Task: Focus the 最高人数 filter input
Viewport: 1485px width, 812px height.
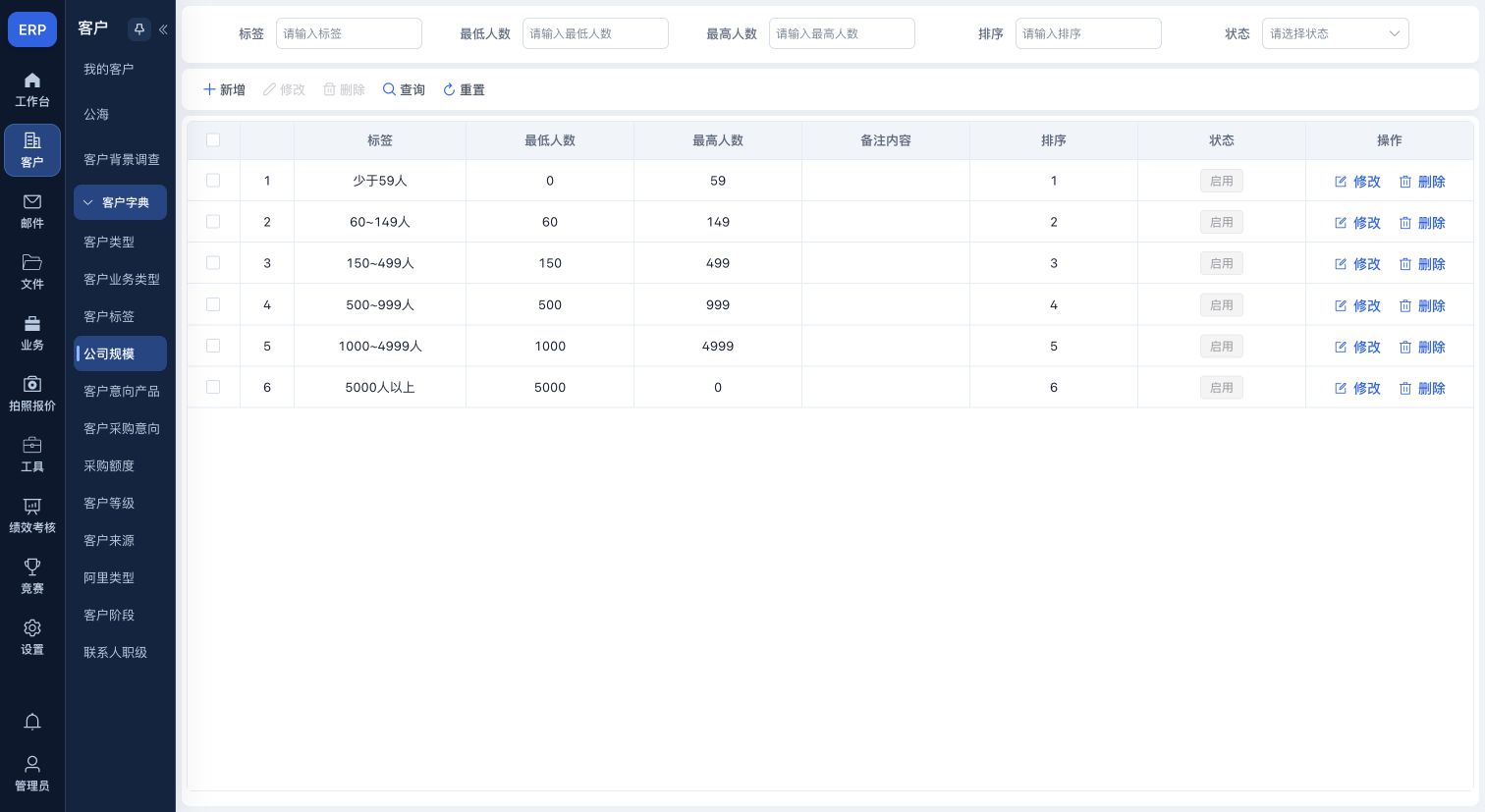Action: [842, 33]
